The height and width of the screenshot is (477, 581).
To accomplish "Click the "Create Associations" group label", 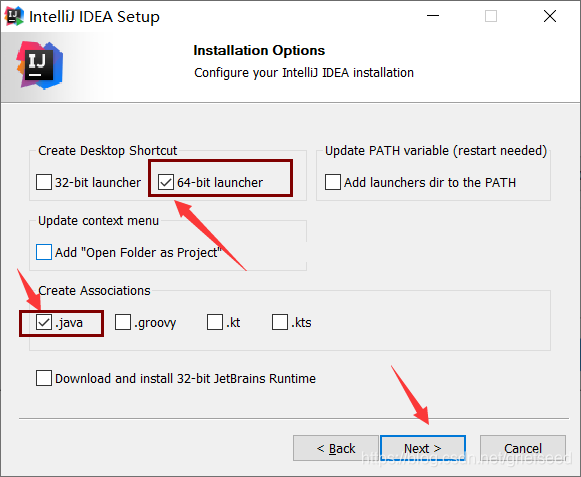I will (94, 291).
